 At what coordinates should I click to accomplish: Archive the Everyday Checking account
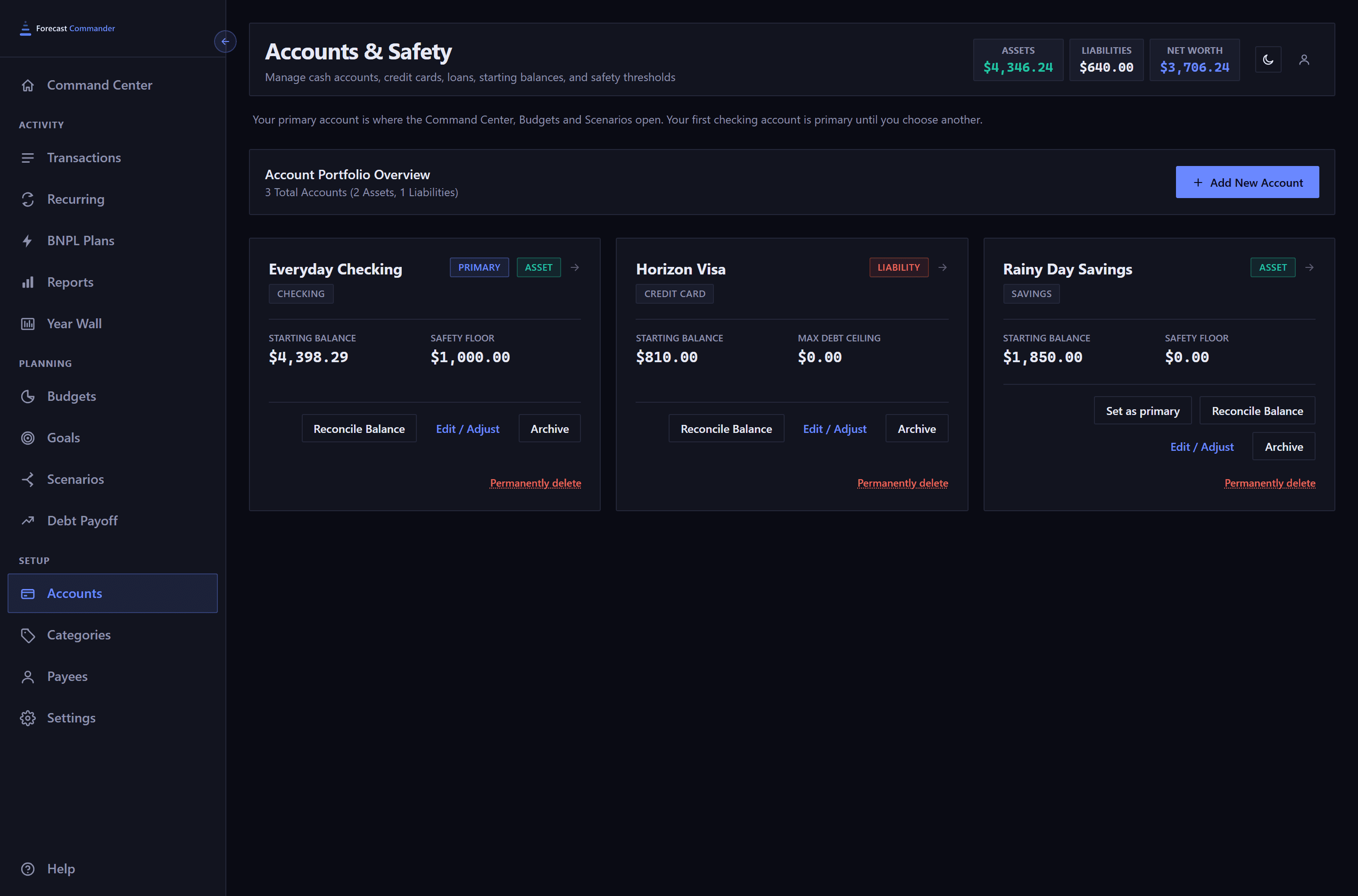550,429
